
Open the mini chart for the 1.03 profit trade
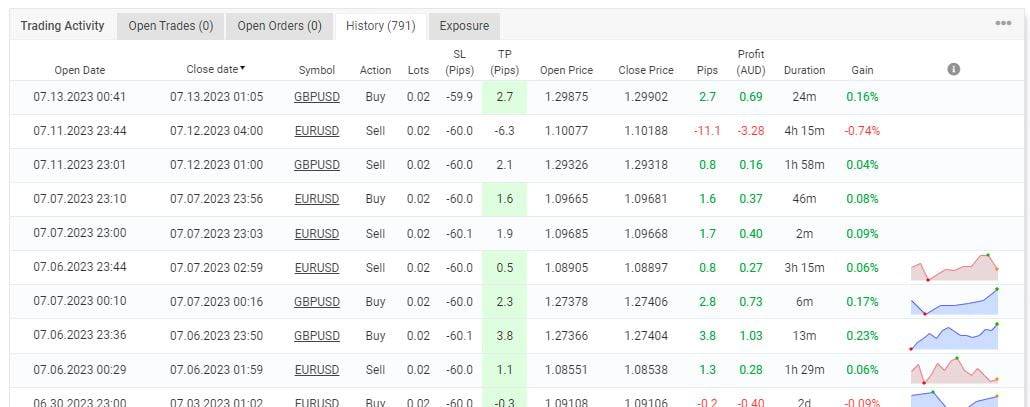(954, 336)
